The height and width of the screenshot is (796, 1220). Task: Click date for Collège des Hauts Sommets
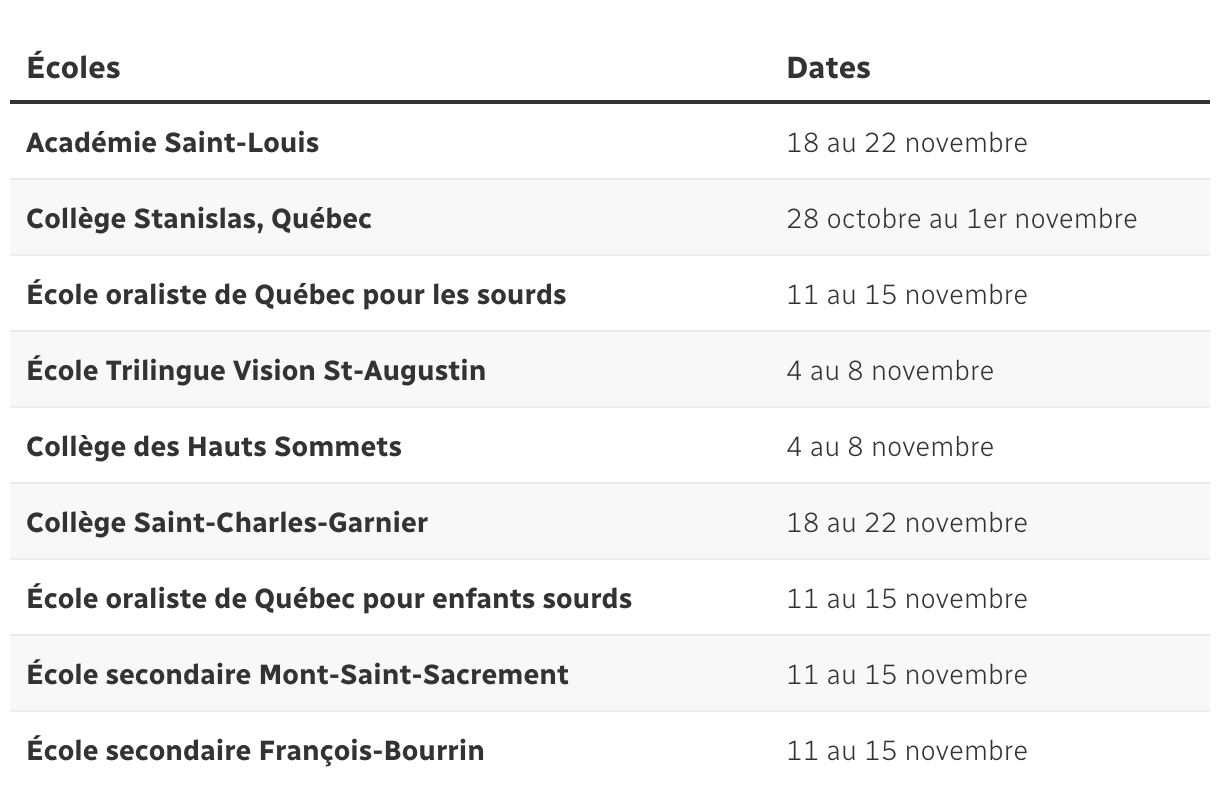[890, 447]
